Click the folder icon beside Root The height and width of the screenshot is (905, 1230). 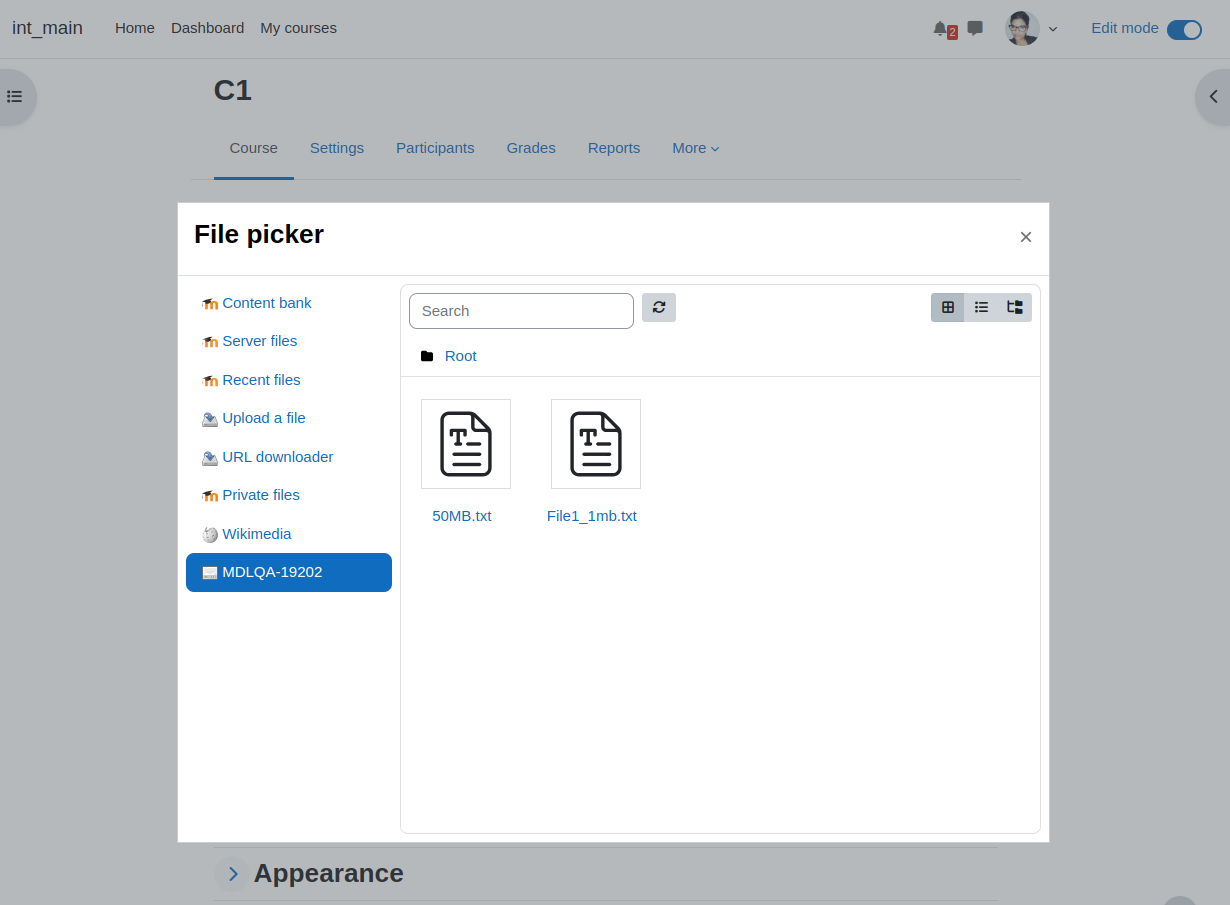[427, 356]
